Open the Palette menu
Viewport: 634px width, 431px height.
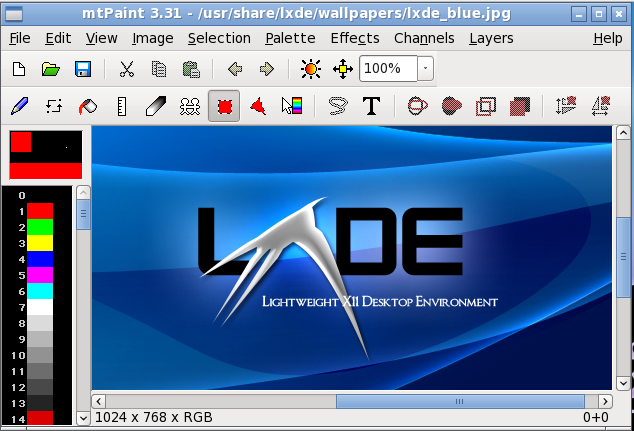[x=290, y=38]
